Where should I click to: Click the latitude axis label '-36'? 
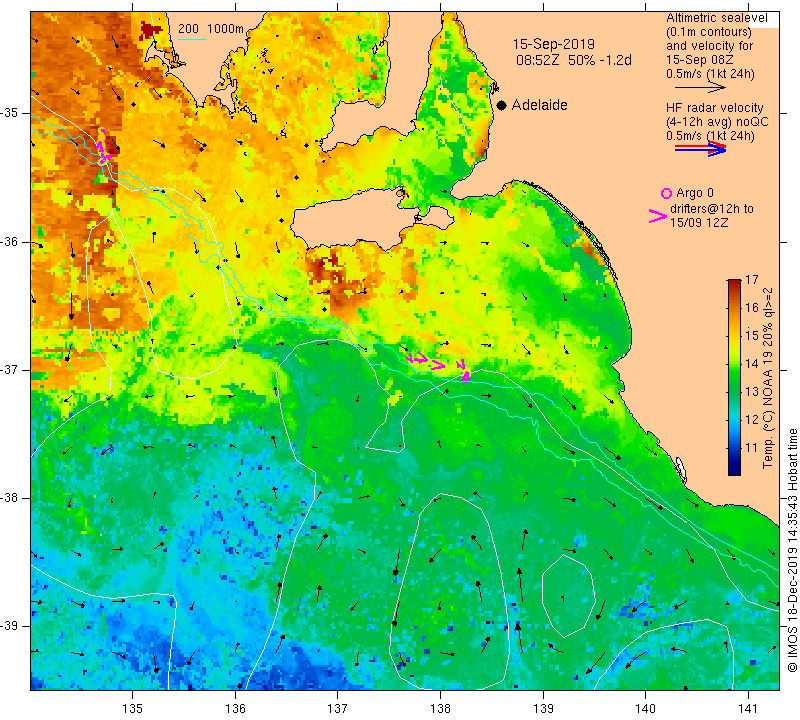tap(10, 241)
